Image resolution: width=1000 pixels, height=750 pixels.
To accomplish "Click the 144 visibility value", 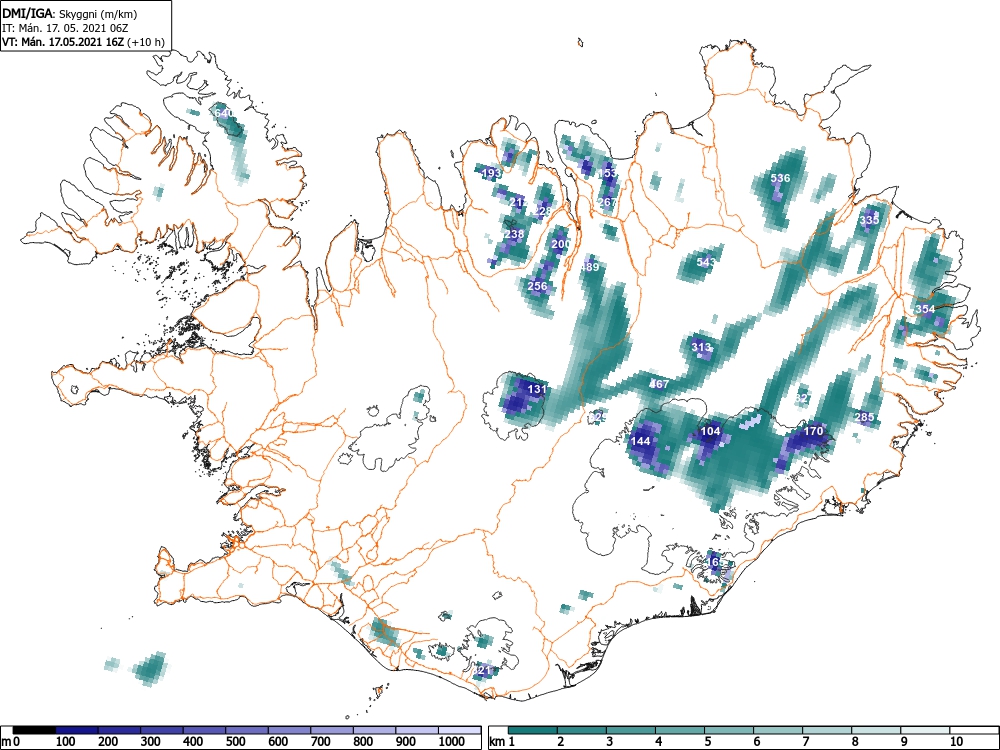I will [x=640, y=441].
